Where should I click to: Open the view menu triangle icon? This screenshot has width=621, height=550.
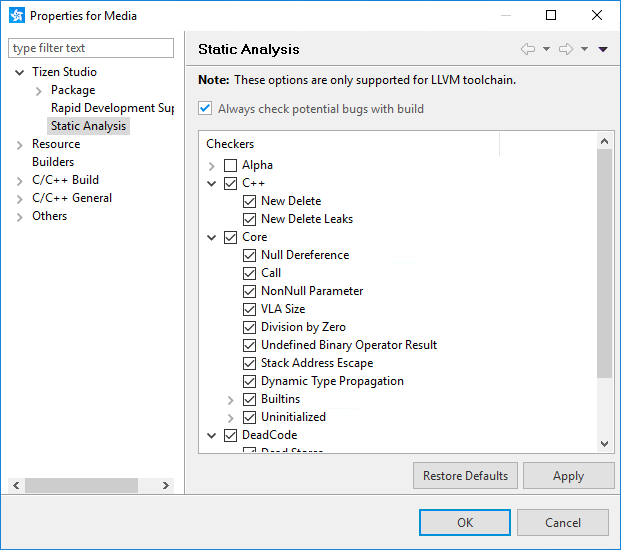(x=603, y=49)
